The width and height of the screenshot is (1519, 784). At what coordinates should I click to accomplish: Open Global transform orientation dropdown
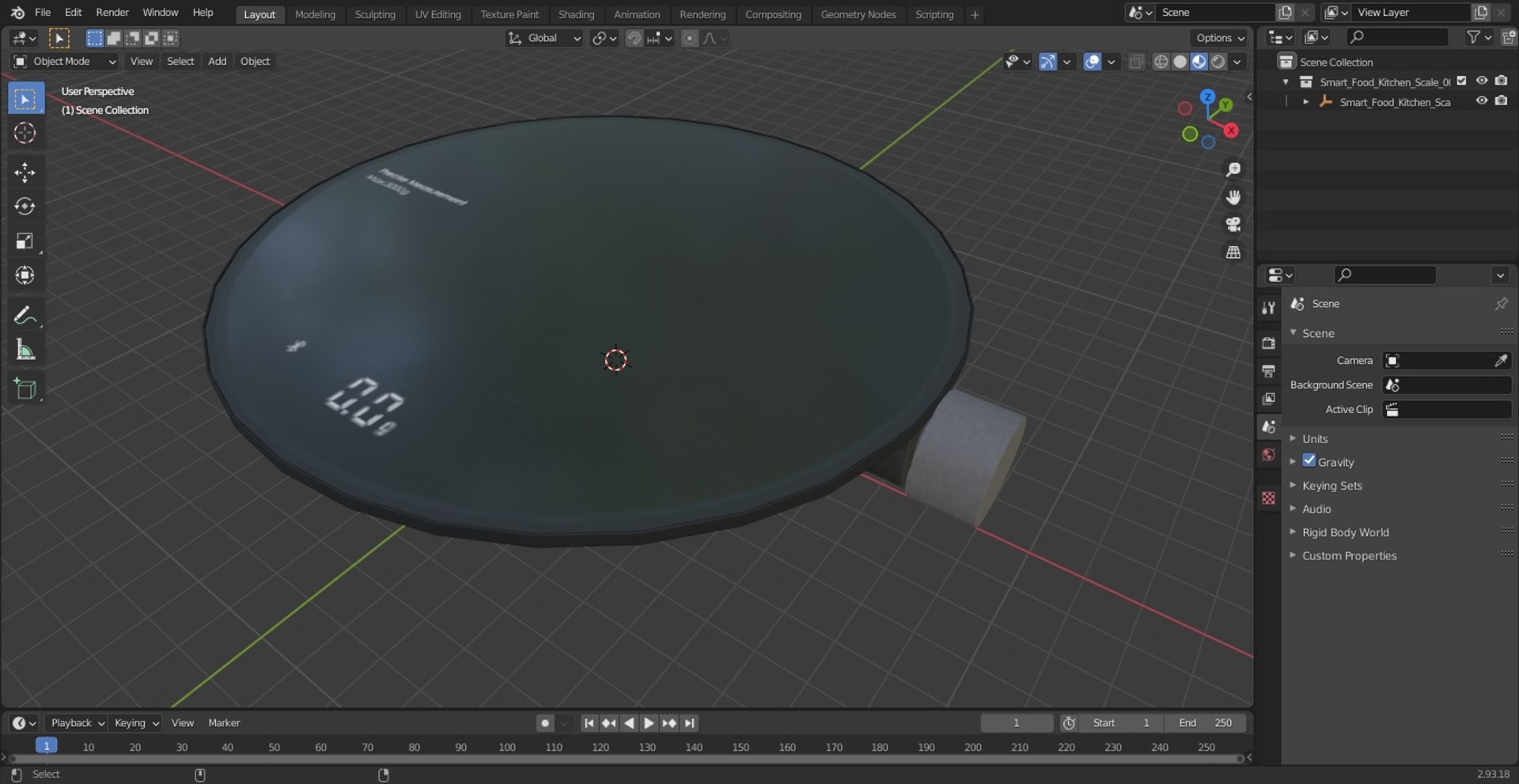point(544,38)
